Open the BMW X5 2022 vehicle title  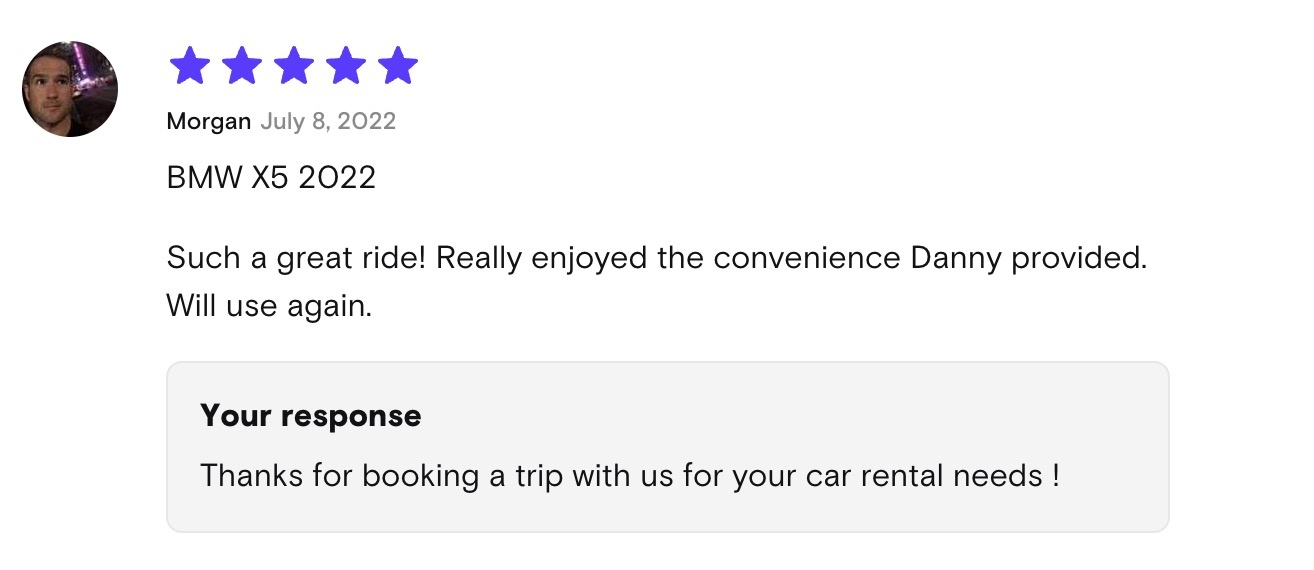click(x=271, y=178)
